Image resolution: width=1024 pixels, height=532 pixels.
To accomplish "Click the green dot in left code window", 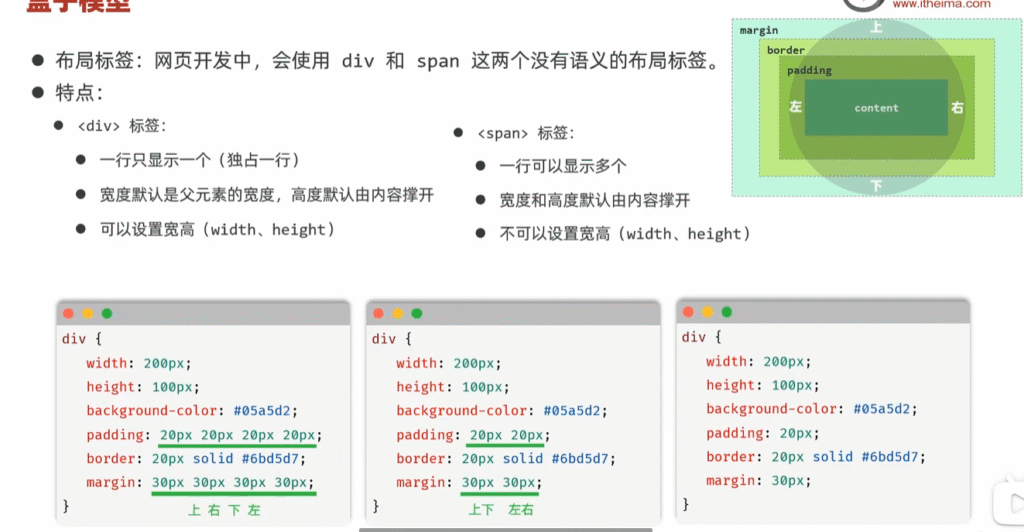I will (x=107, y=314).
